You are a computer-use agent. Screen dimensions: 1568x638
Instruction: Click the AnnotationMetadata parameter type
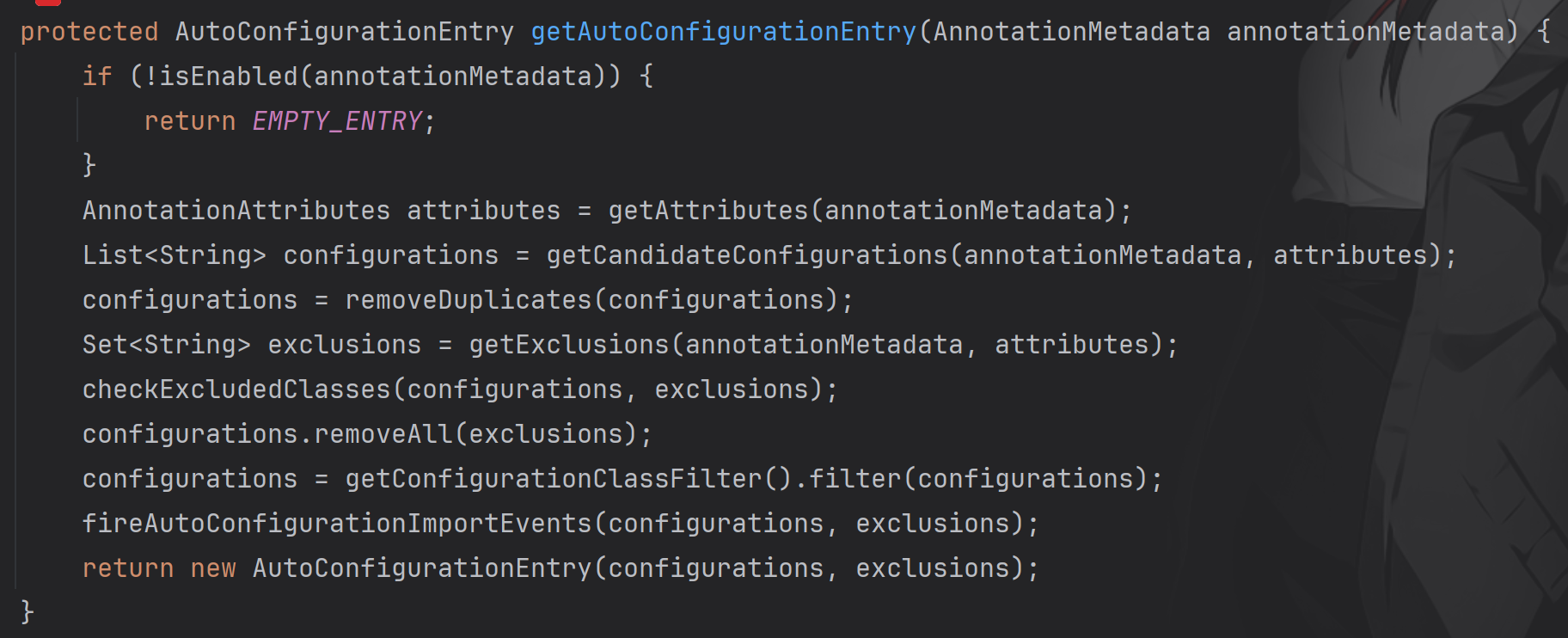1072,32
